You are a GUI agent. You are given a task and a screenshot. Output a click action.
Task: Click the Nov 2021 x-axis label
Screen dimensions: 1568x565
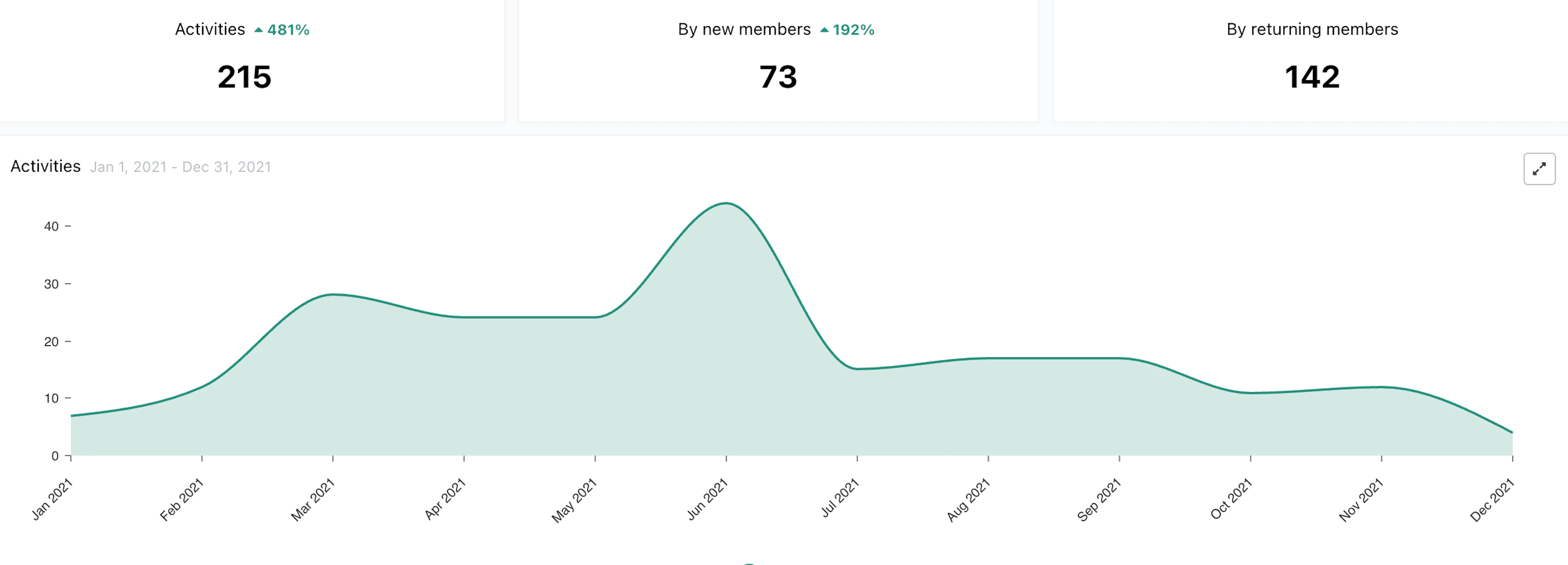1362,500
